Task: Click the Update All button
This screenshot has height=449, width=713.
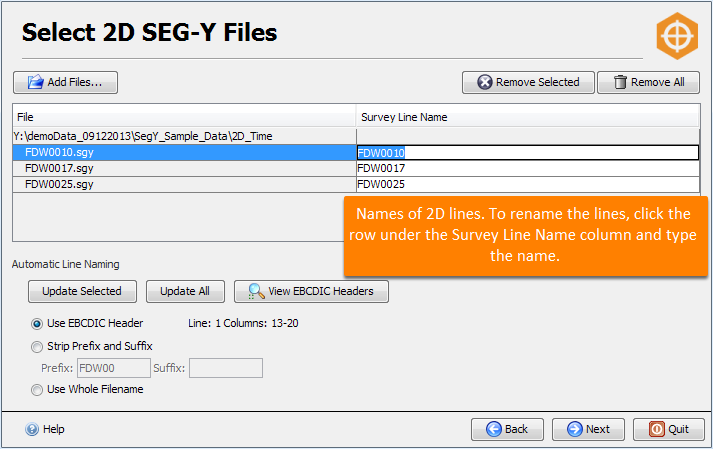Action: tap(185, 292)
